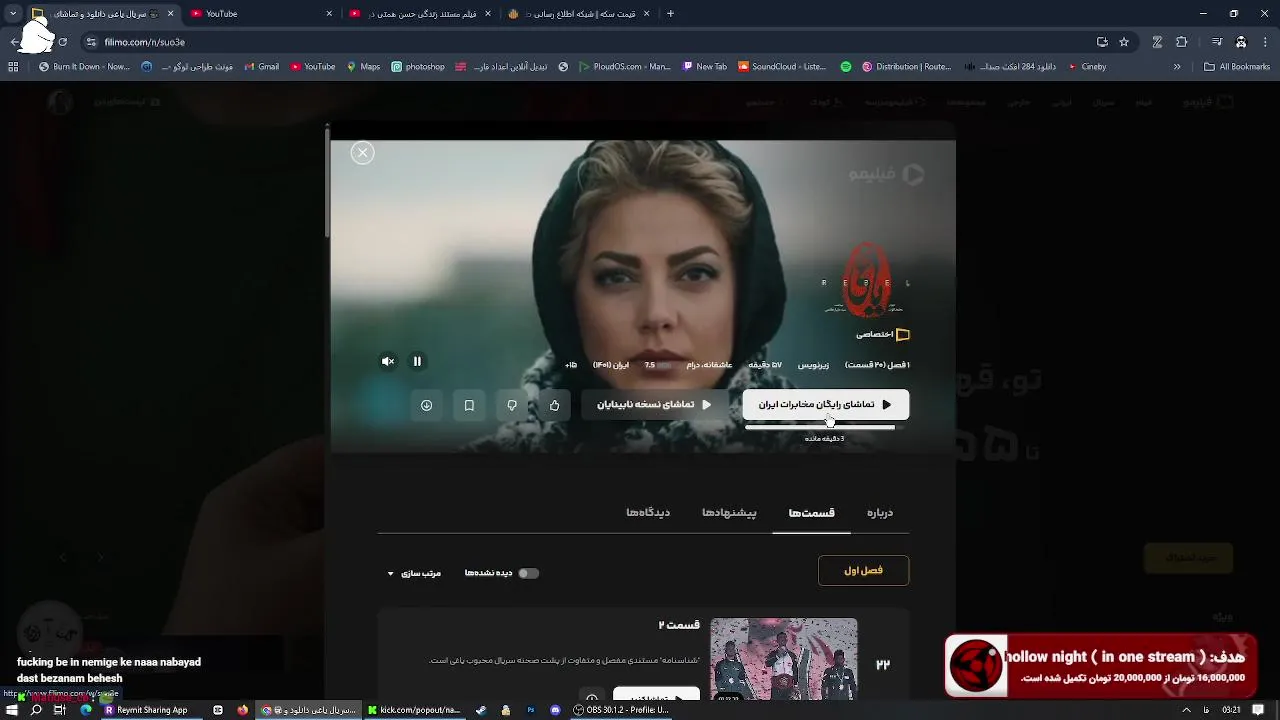
Task: Switch to OBS 30.1.2 on the taskbar
Action: click(621, 710)
